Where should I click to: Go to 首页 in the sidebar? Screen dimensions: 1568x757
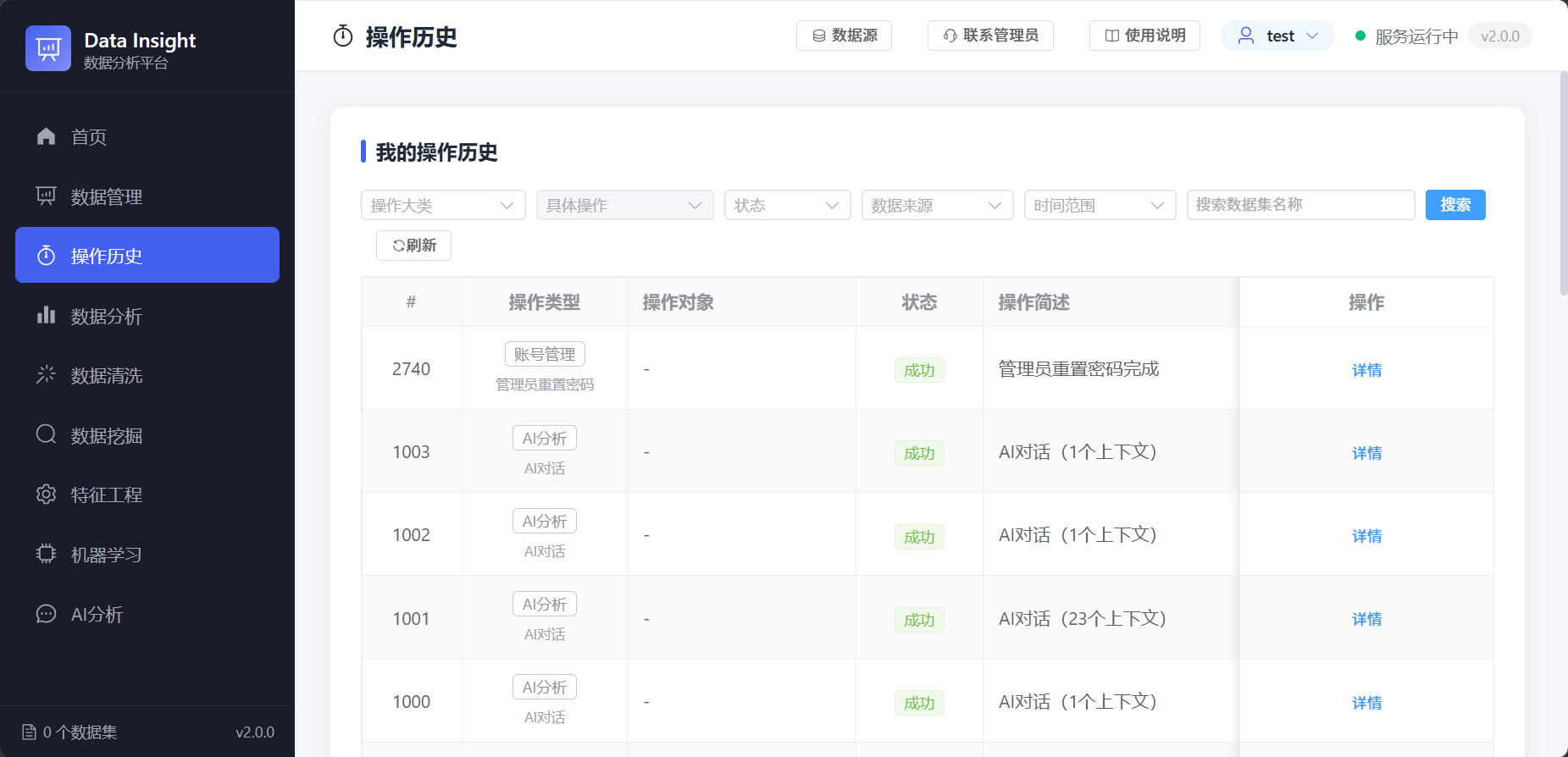[147, 136]
